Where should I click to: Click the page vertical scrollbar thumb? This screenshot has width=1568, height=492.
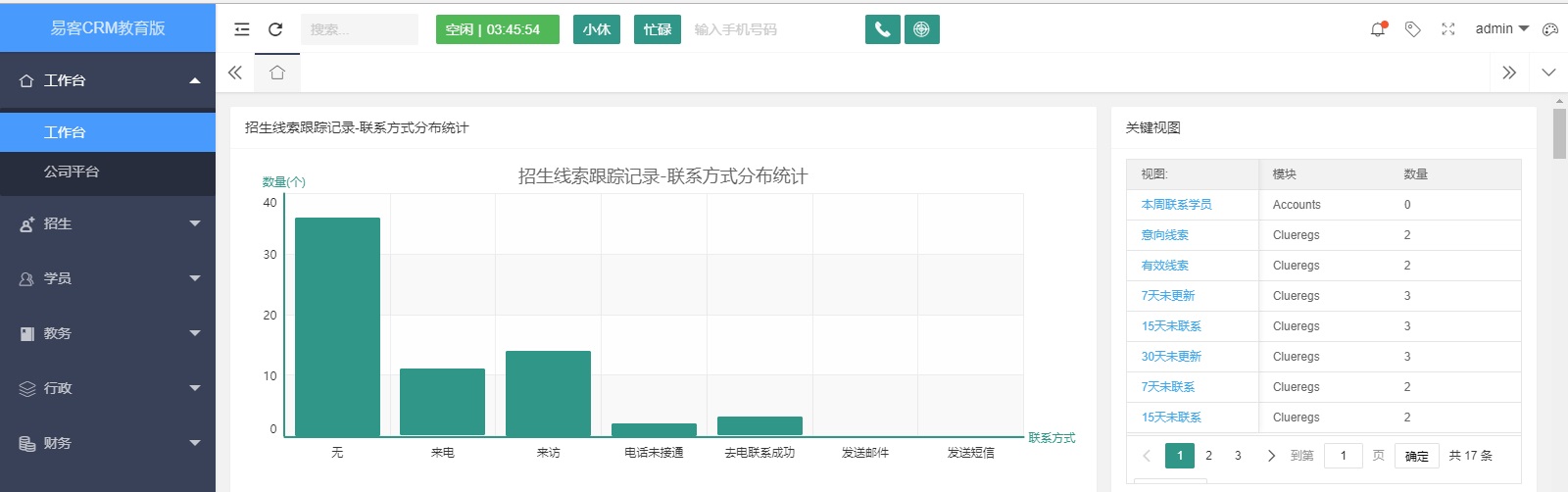click(x=1559, y=134)
